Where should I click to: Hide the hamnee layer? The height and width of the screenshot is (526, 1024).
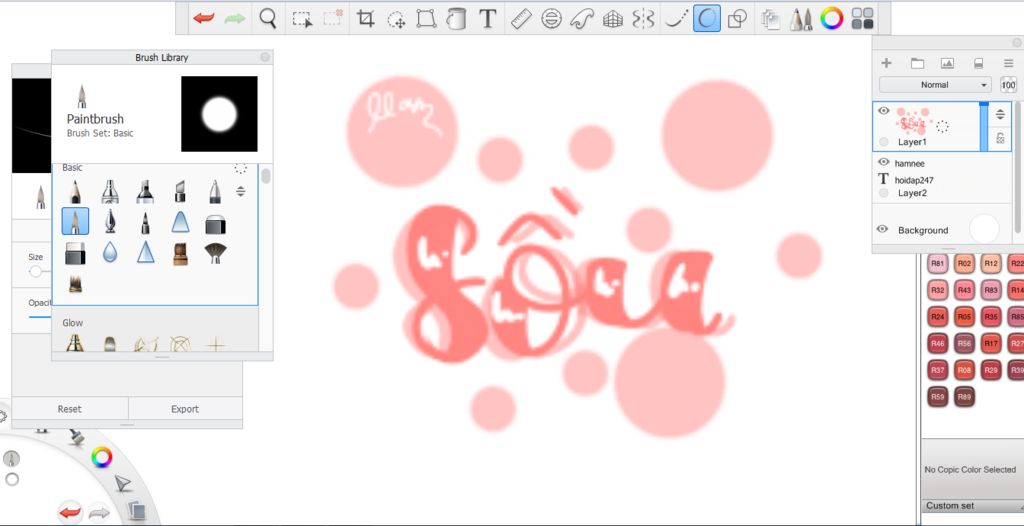coord(884,161)
